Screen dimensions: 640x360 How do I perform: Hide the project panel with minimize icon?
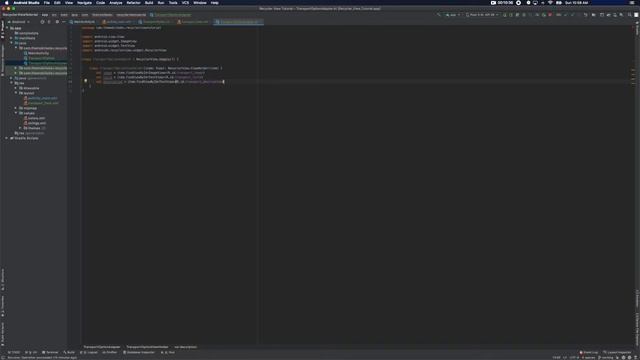(64, 22)
